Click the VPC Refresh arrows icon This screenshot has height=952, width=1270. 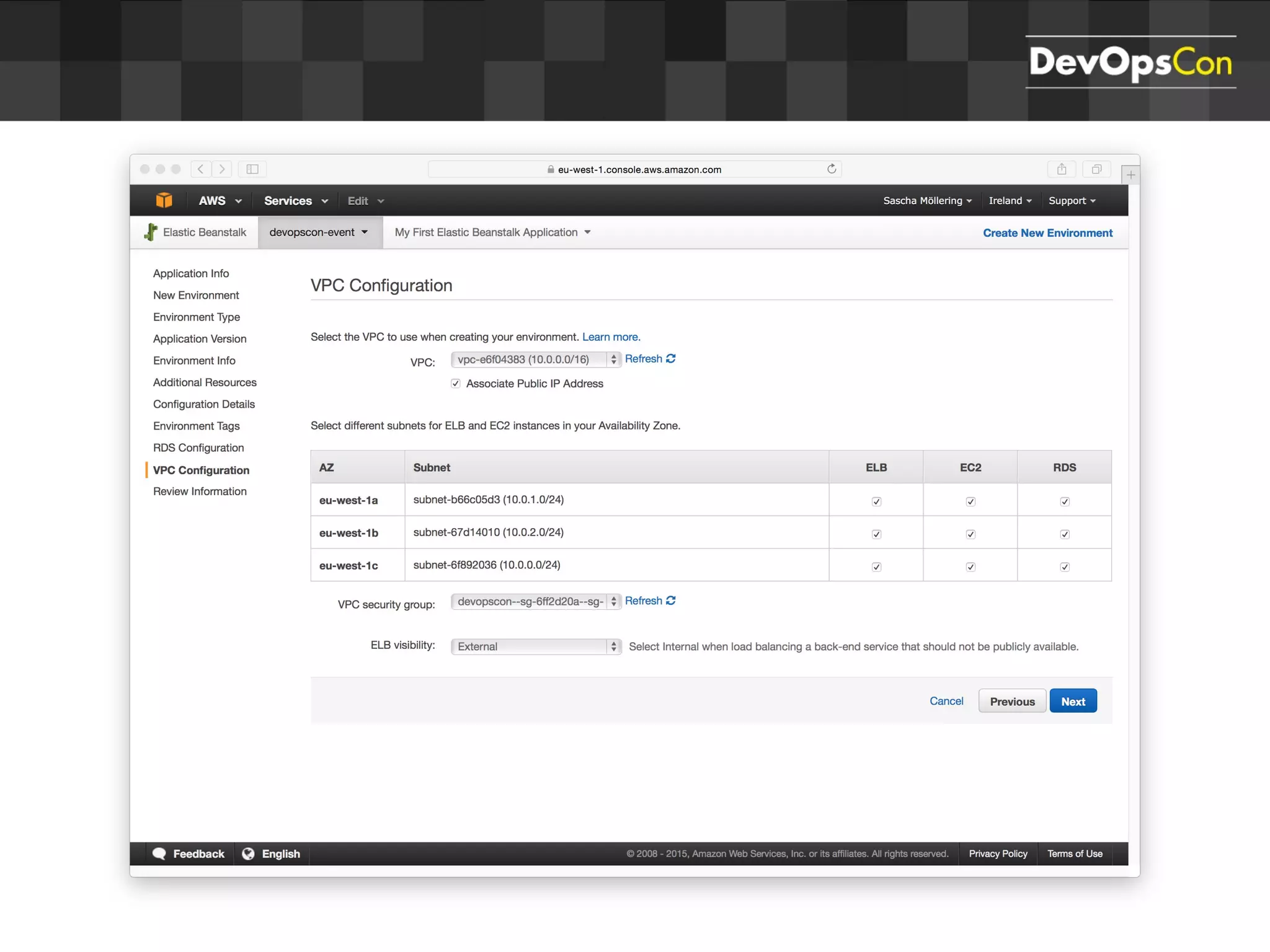coord(671,359)
